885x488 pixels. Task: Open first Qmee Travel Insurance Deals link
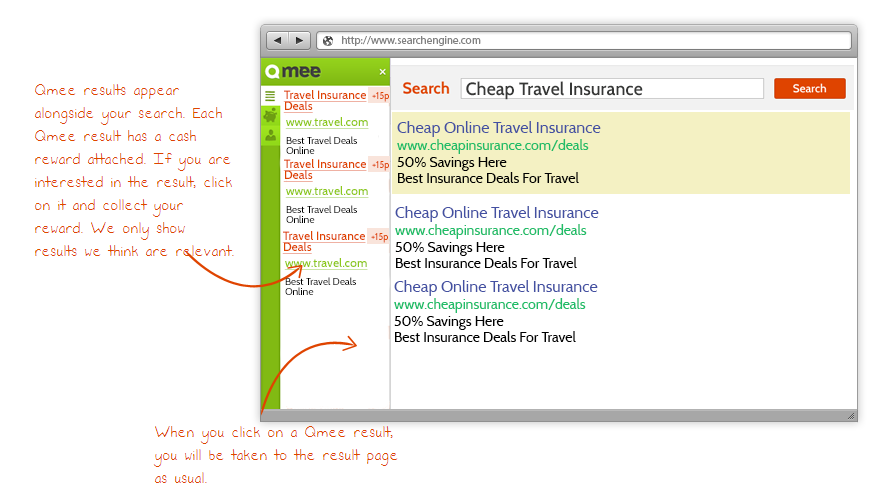point(325,100)
